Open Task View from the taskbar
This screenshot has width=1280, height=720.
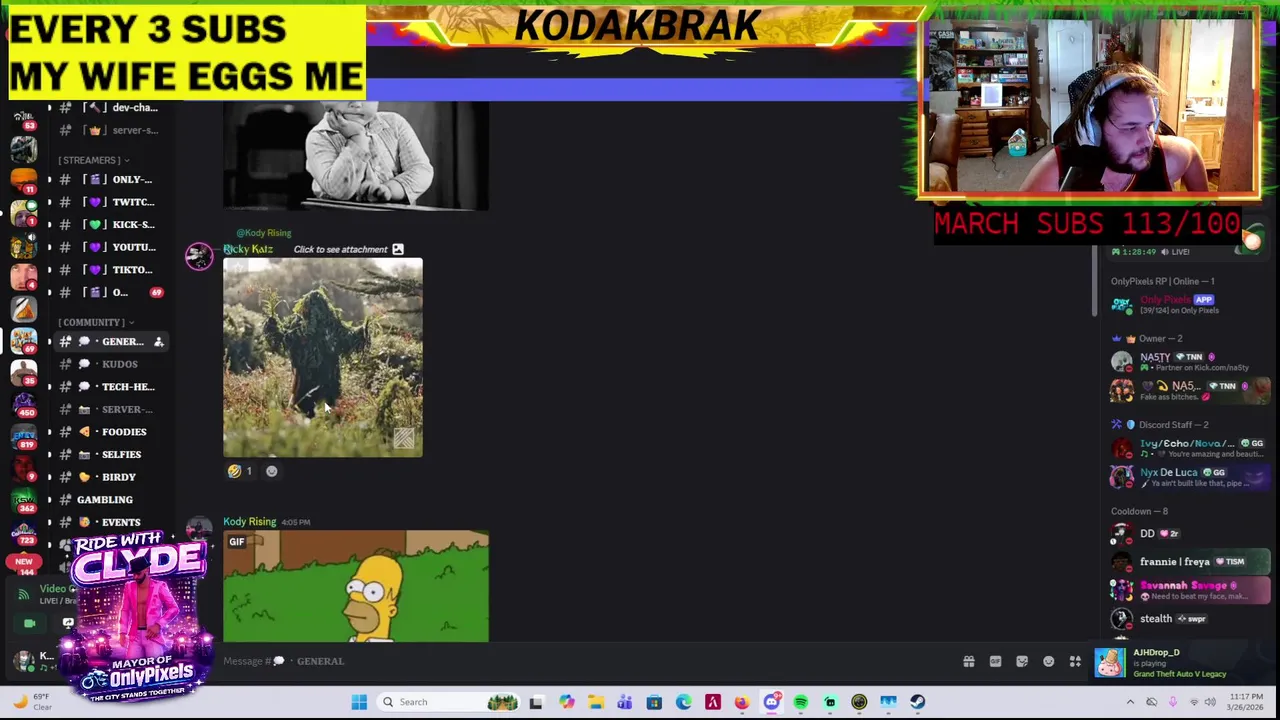click(536, 702)
